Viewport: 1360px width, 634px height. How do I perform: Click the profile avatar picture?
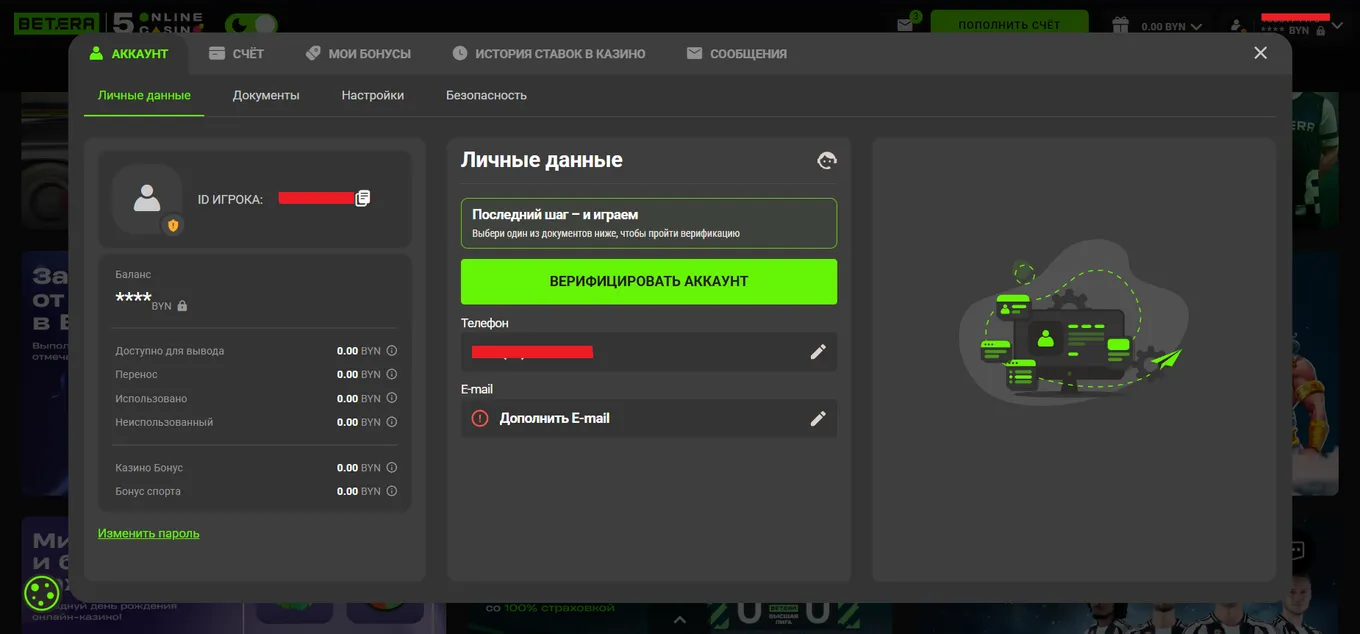(x=147, y=198)
